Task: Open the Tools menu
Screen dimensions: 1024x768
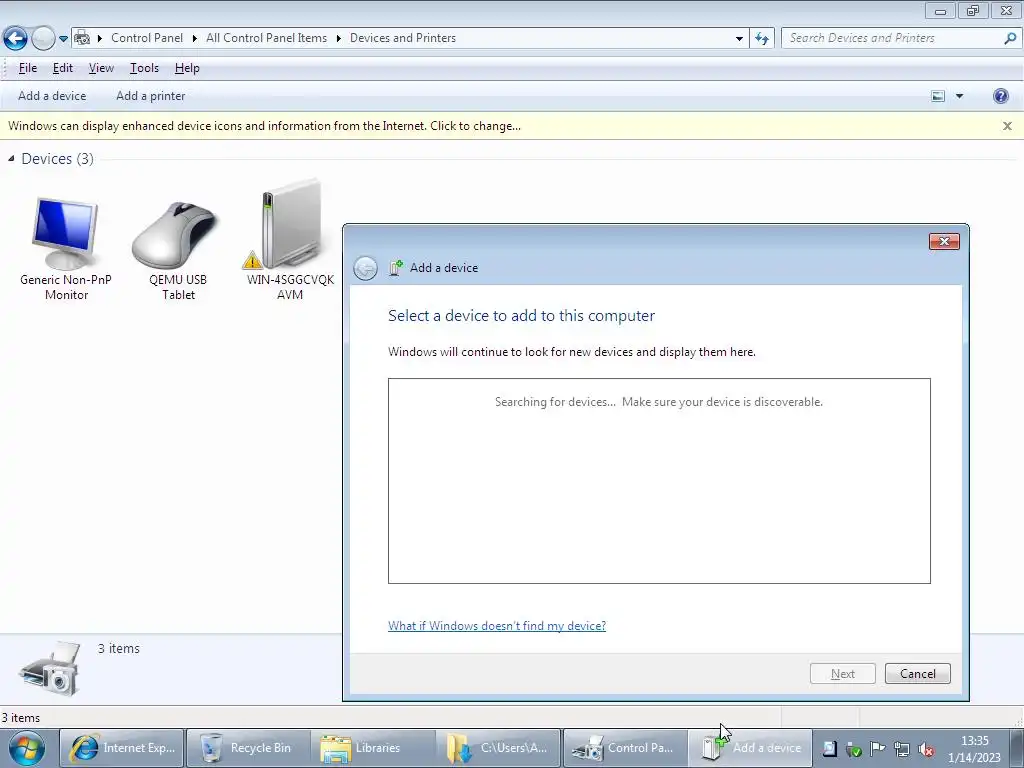Action: pos(144,68)
